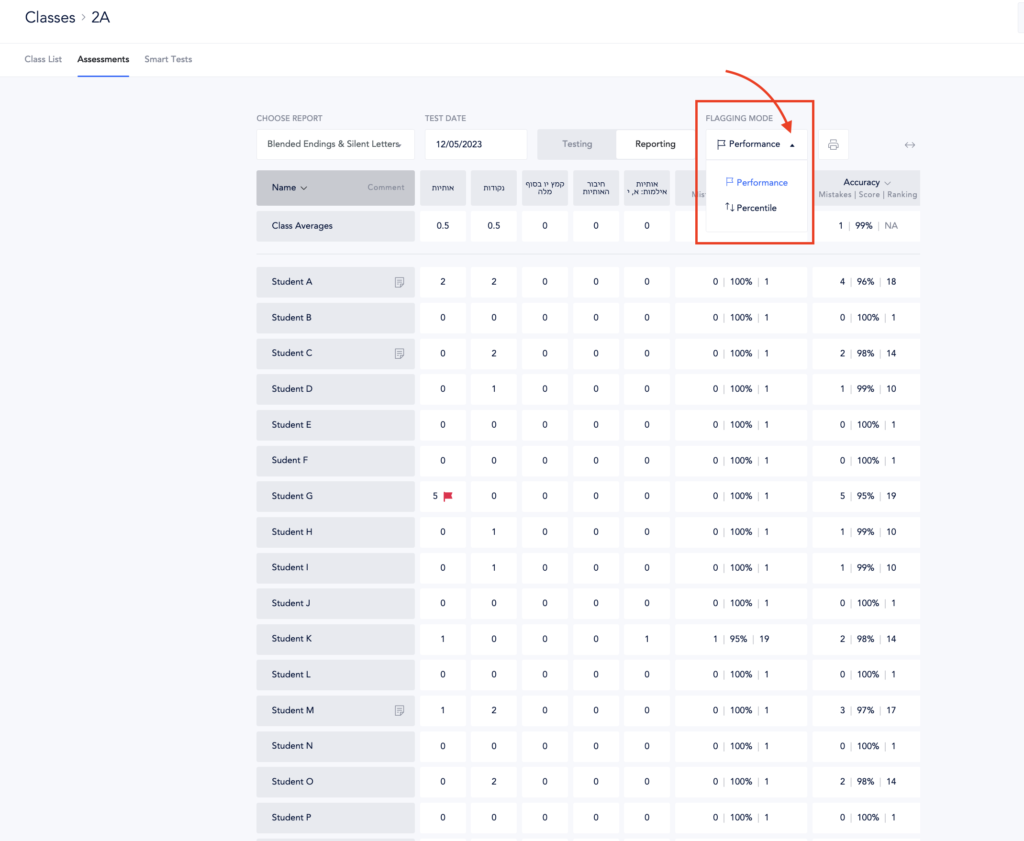Screen dimensions: 1024x841
Task: Click the print report icon
Action: point(833,144)
